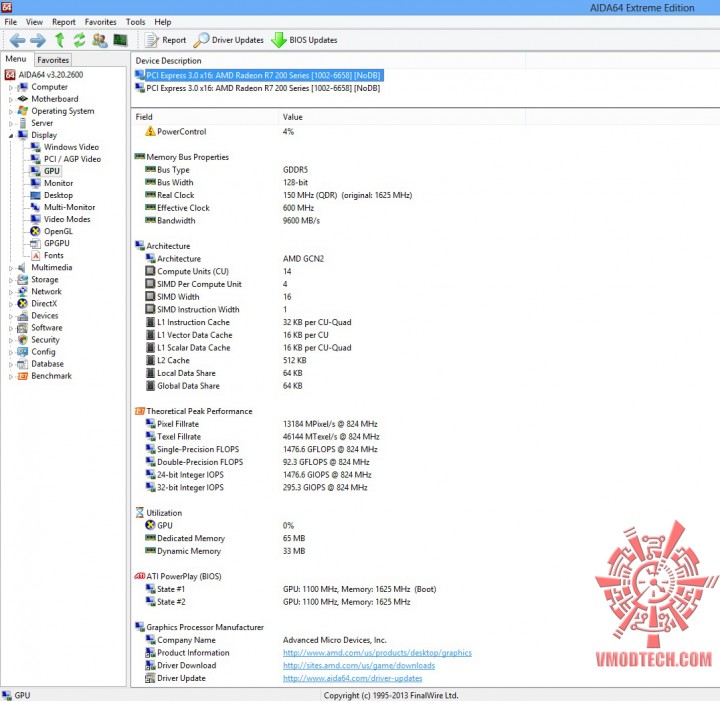Image resolution: width=720 pixels, height=701 pixels.
Task: Switch to the Menu tab in sidebar
Action: 16,59
